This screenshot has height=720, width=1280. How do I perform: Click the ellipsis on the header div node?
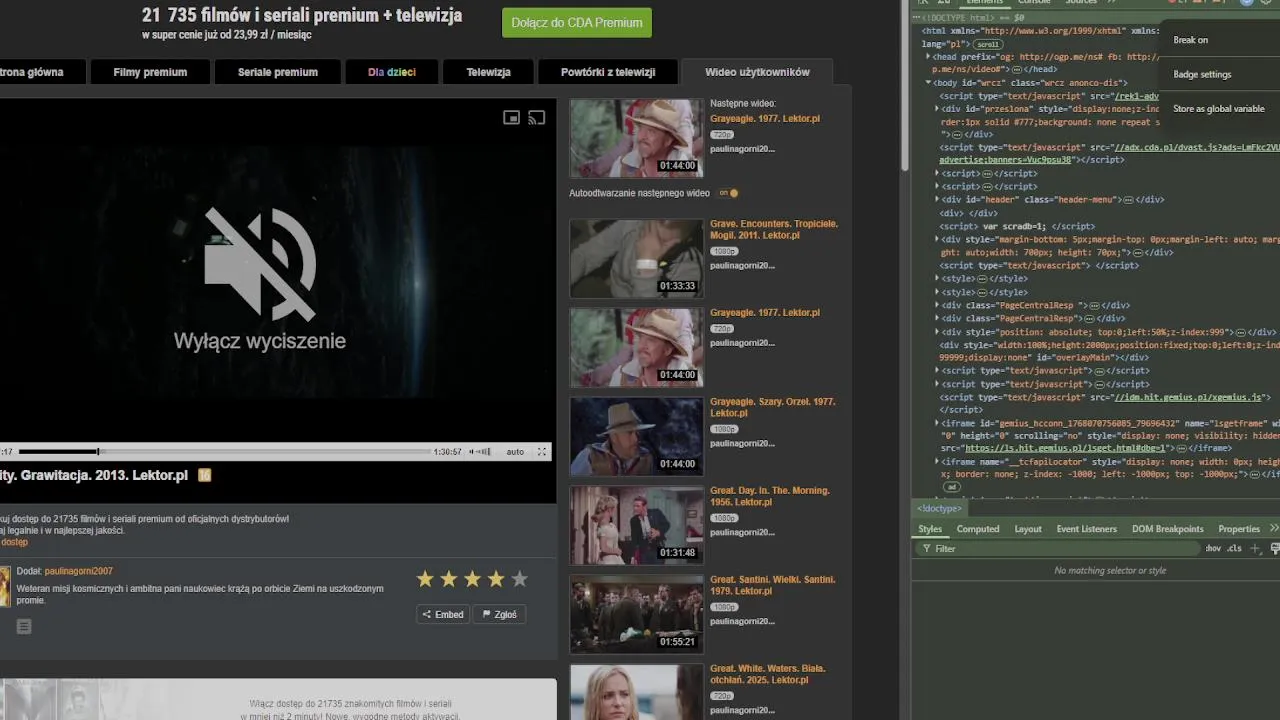[1128, 200]
